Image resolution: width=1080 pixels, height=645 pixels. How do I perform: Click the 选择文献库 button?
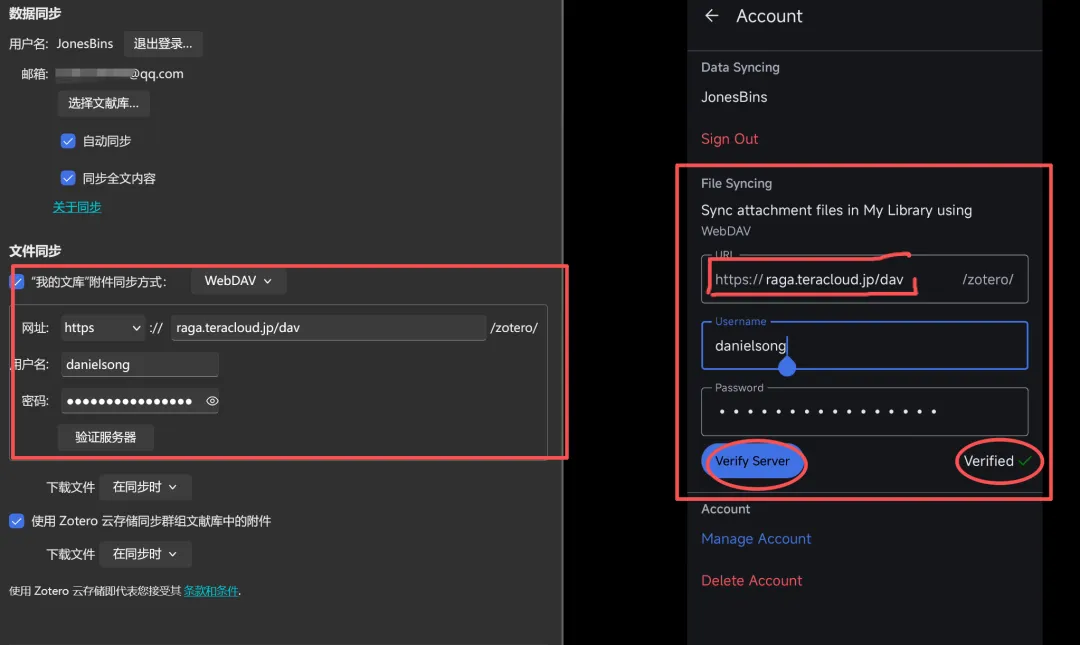pyautogui.click(x=103, y=103)
